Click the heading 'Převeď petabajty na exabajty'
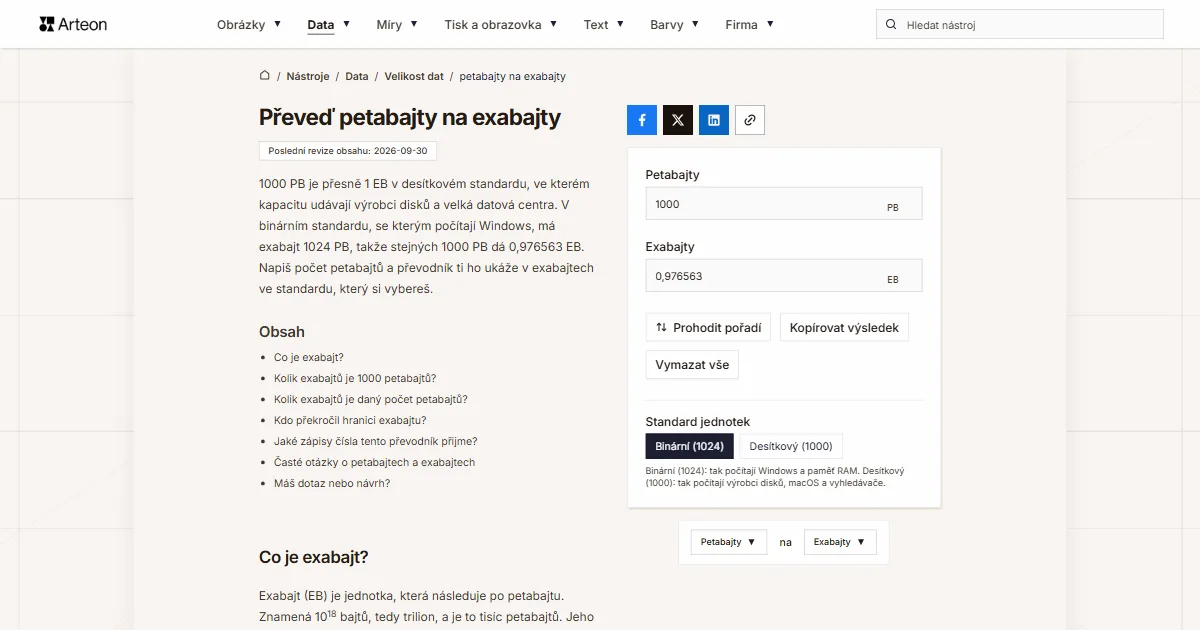Screen dimensions: 1200x630 (410, 117)
